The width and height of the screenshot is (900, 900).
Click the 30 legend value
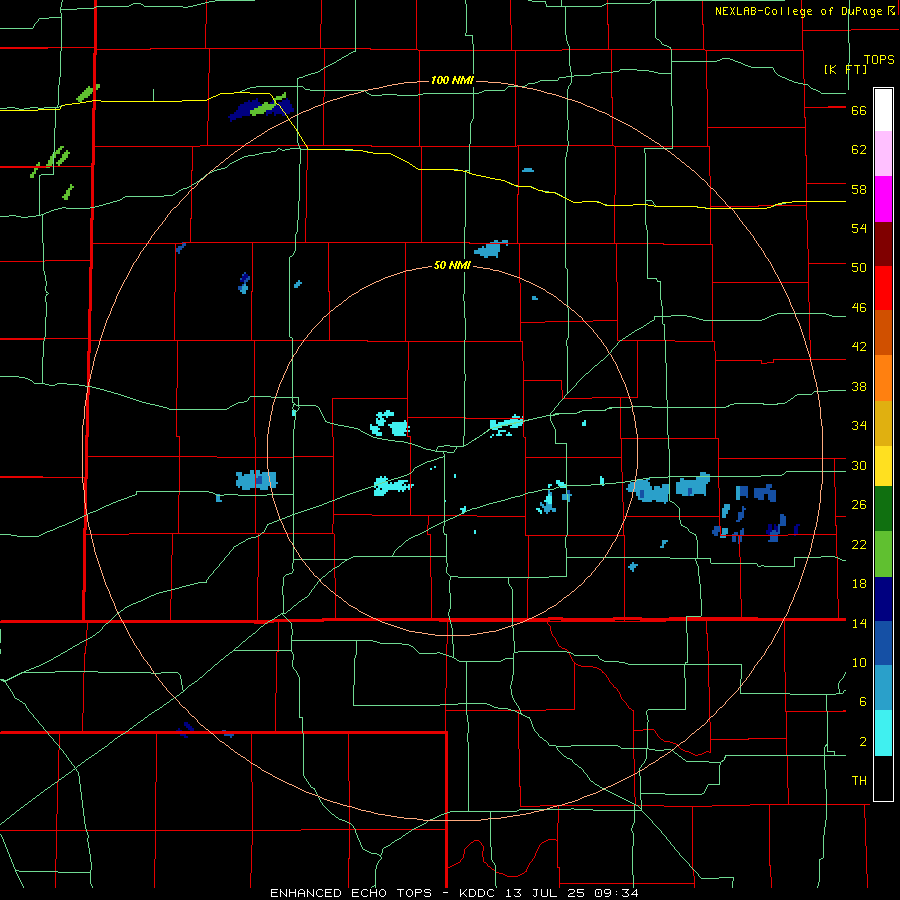coord(859,465)
